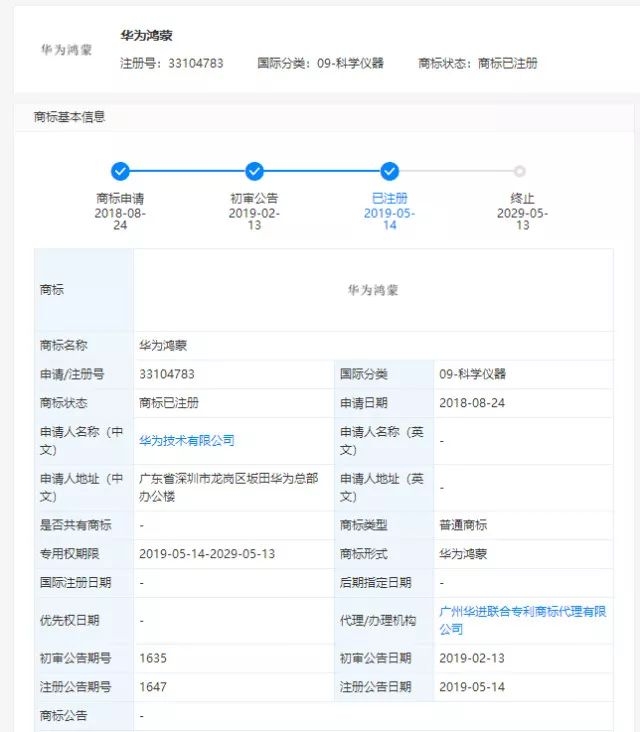Click 申请日期 value 2018-08-24

(x=472, y=403)
